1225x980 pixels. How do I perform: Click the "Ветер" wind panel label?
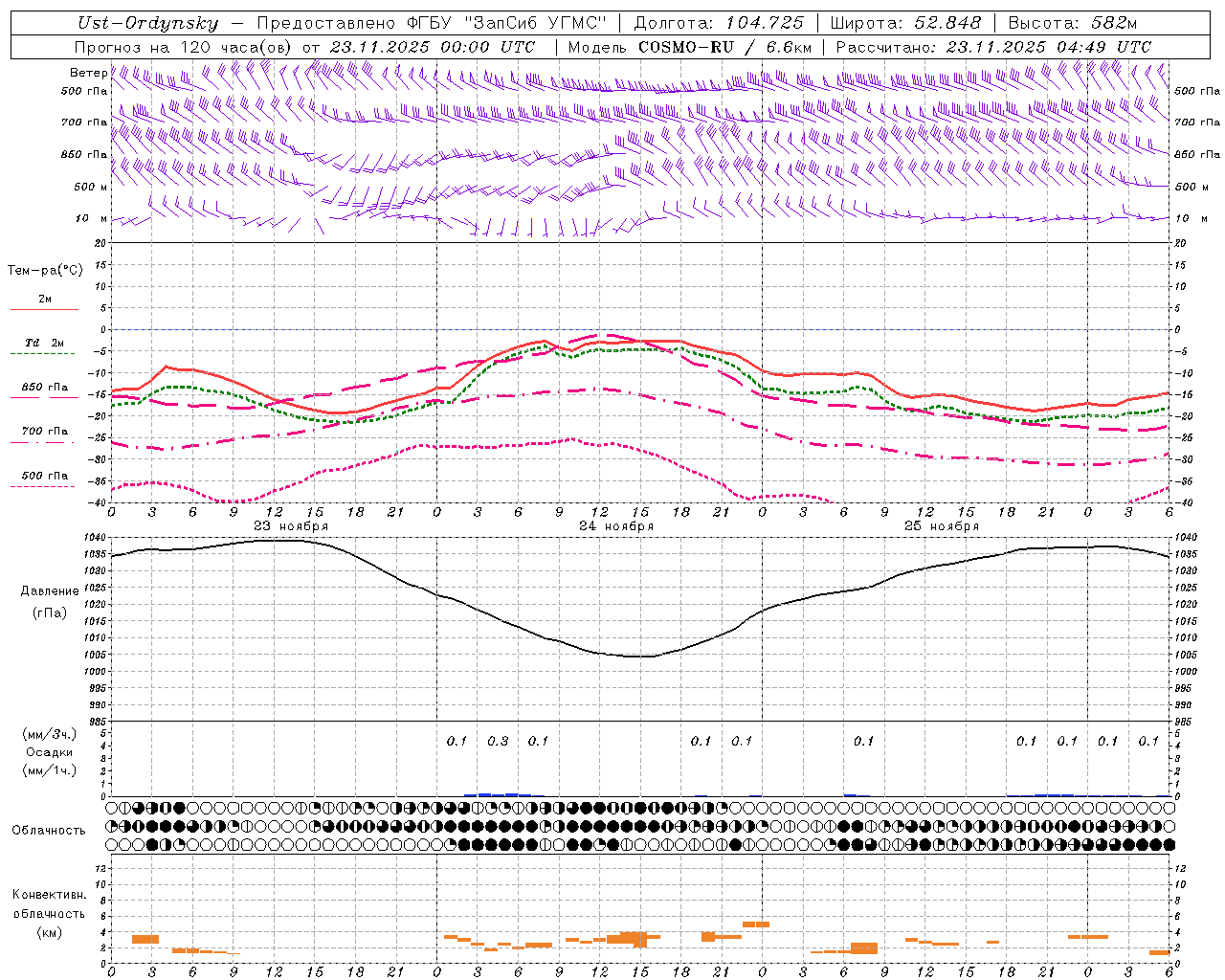click(88, 73)
